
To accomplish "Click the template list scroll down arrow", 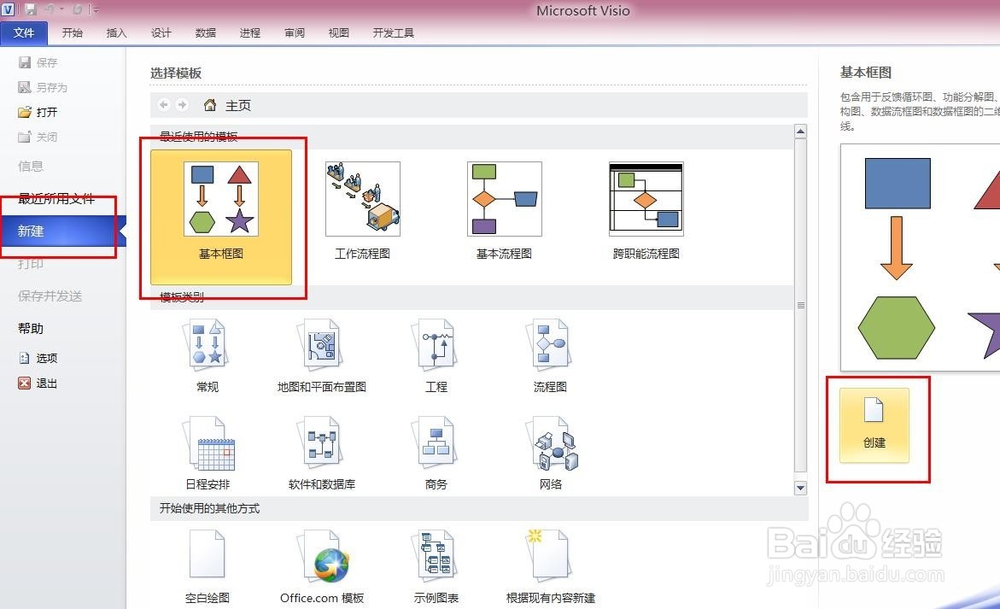I will (800, 488).
